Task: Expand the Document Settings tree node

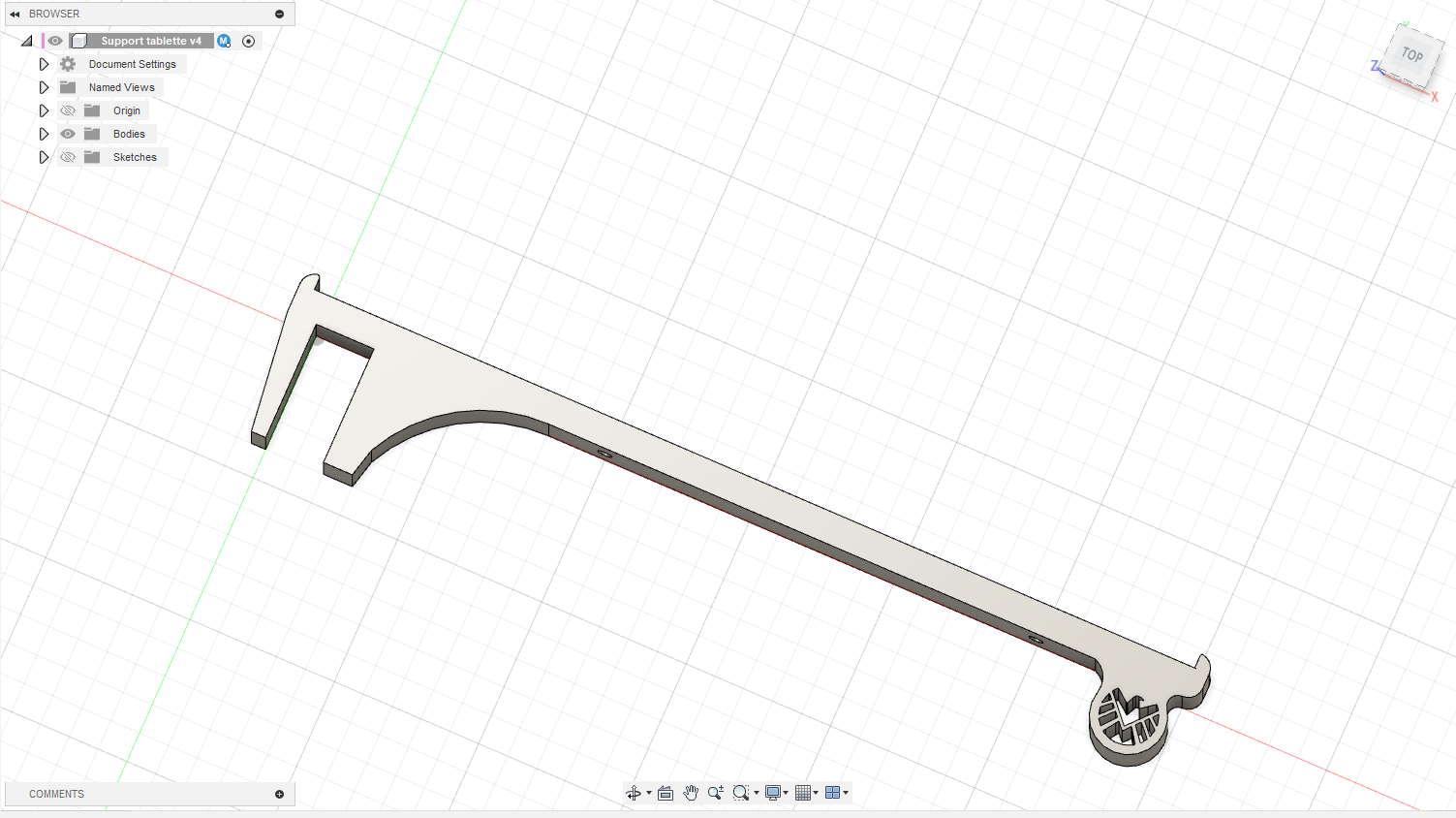Action: coord(44,64)
